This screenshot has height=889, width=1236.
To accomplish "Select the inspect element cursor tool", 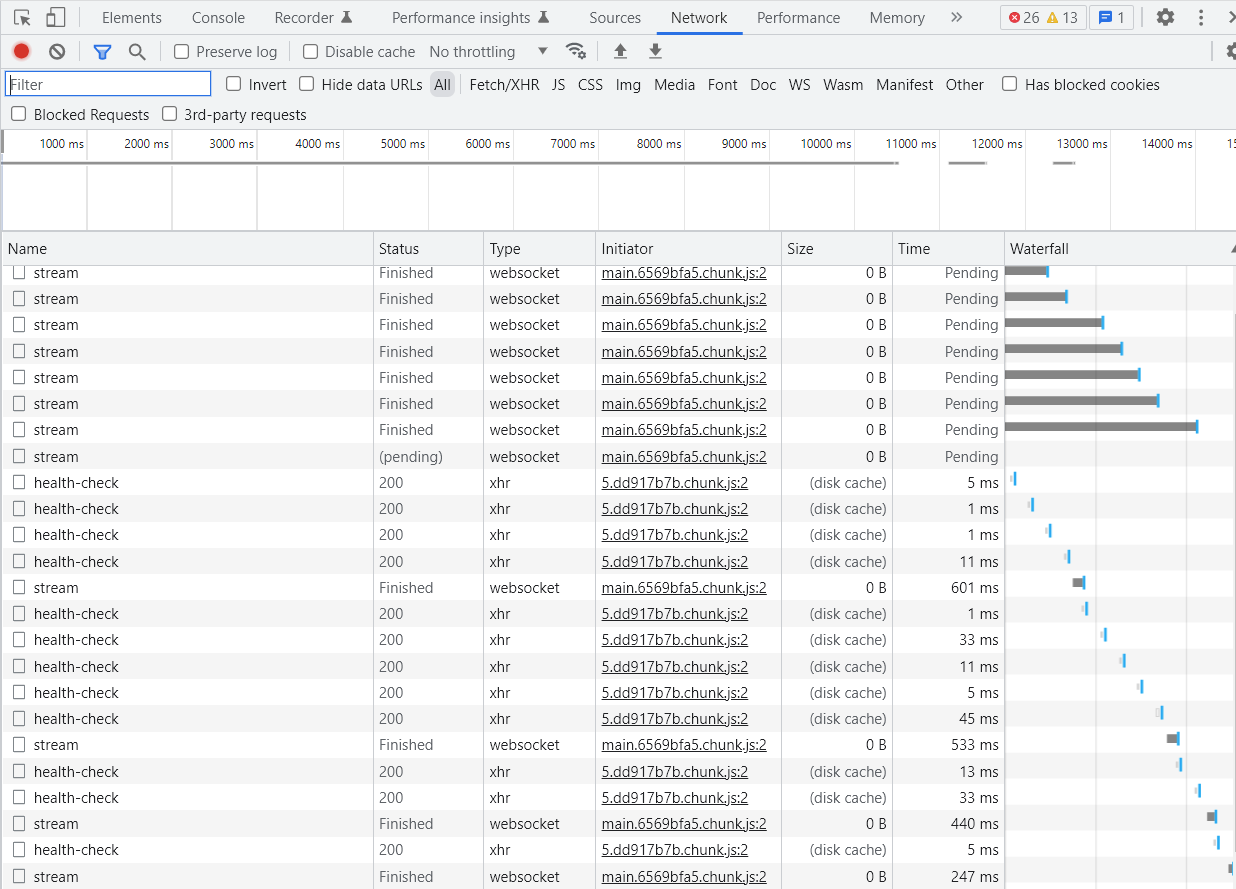I will coord(22,17).
